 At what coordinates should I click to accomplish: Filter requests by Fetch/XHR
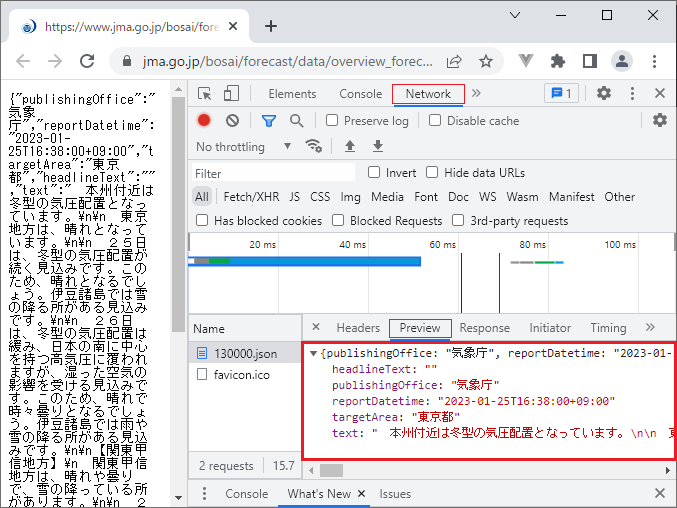(251, 197)
